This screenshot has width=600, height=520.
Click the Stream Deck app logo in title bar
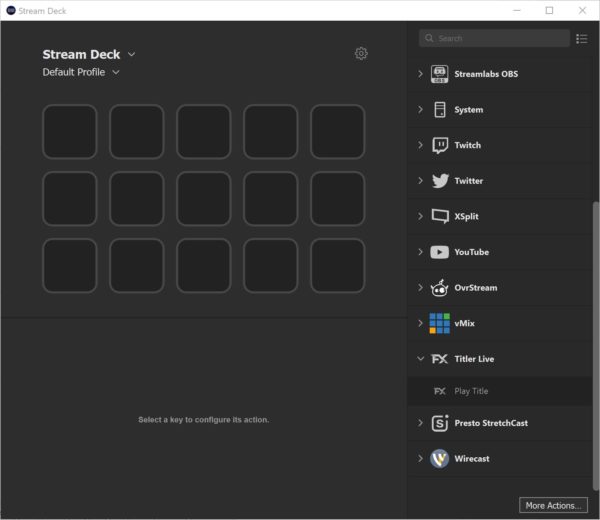(x=11, y=10)
